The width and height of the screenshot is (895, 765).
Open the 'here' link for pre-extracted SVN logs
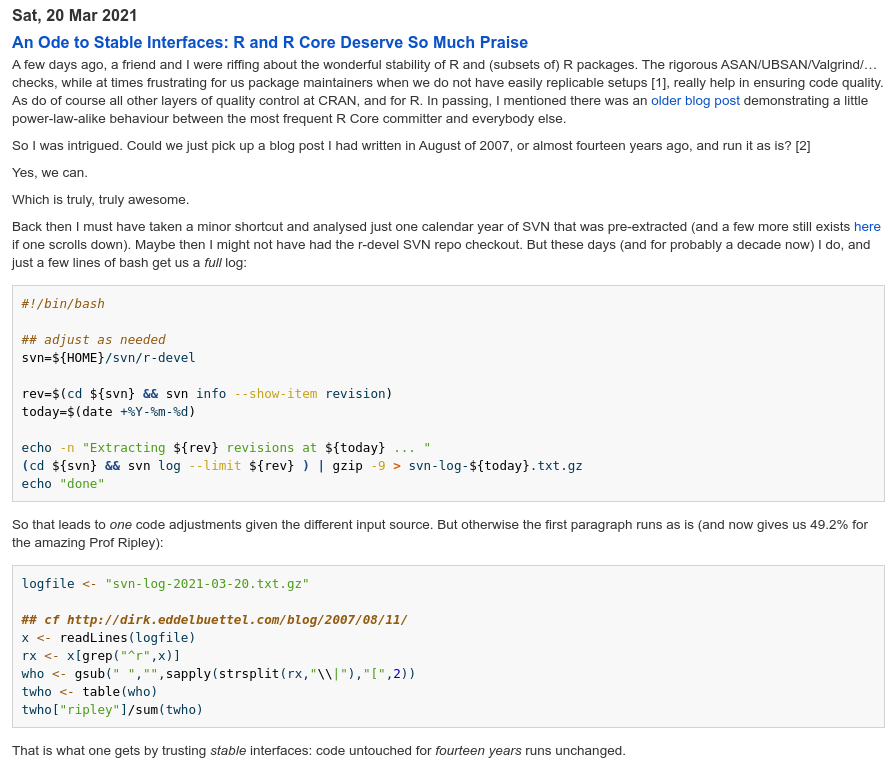pyautogui.click(x=867, y=227)
